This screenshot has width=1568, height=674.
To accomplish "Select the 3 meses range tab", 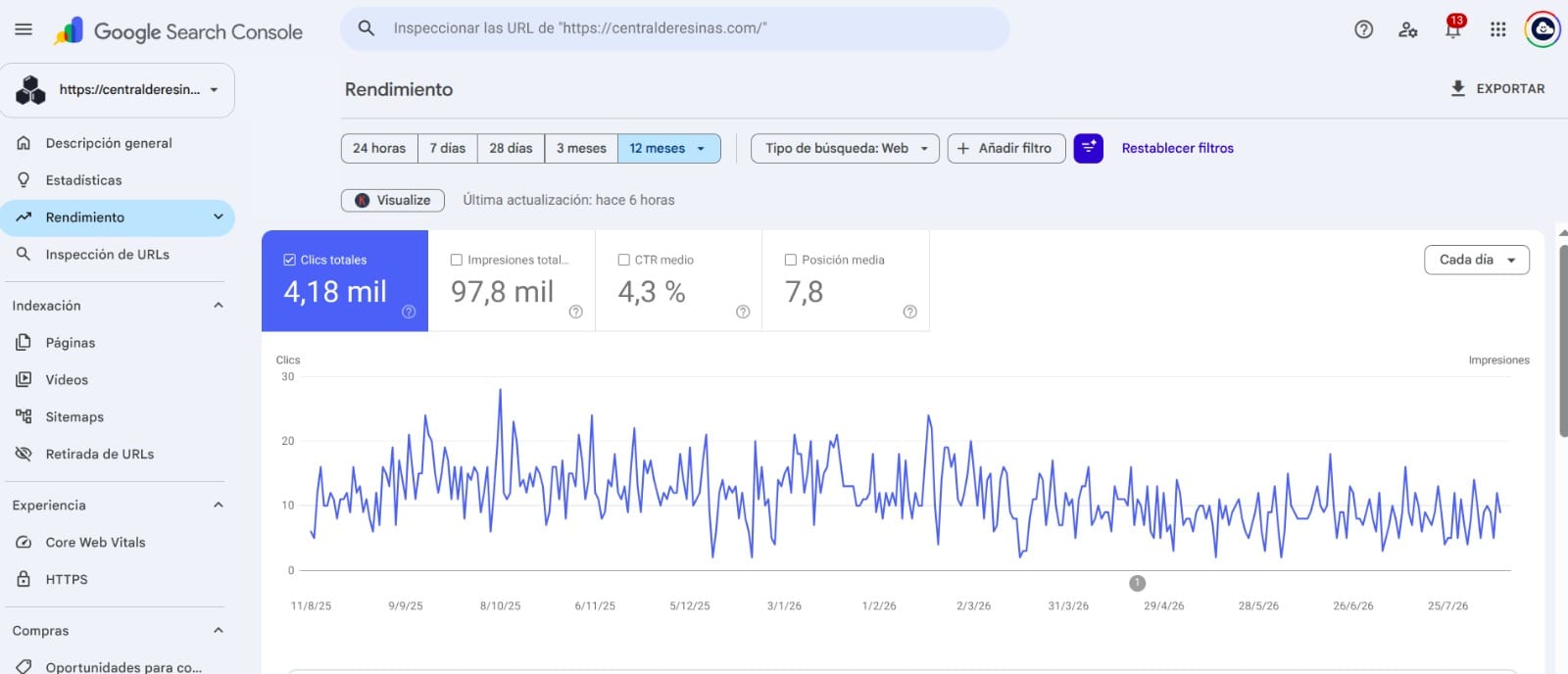I will pyautogui.click(x=581, y=148).
